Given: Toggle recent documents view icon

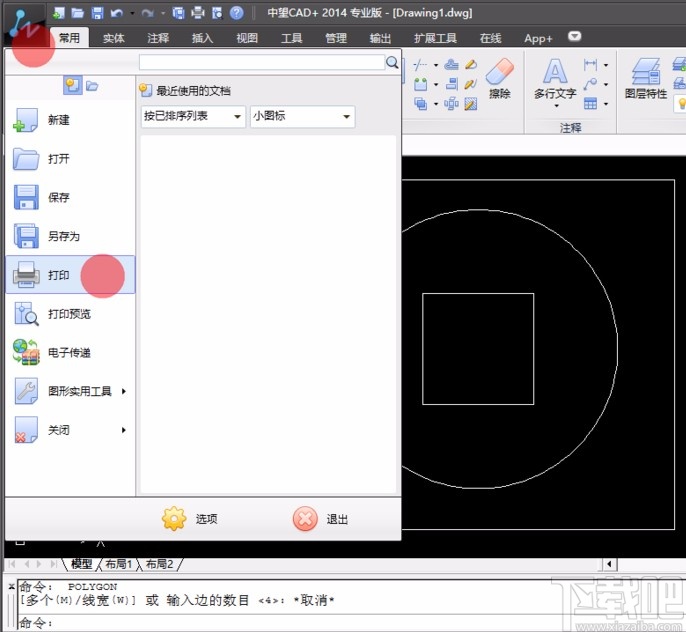Looking at the screenshot, I should tap(73, 85).
